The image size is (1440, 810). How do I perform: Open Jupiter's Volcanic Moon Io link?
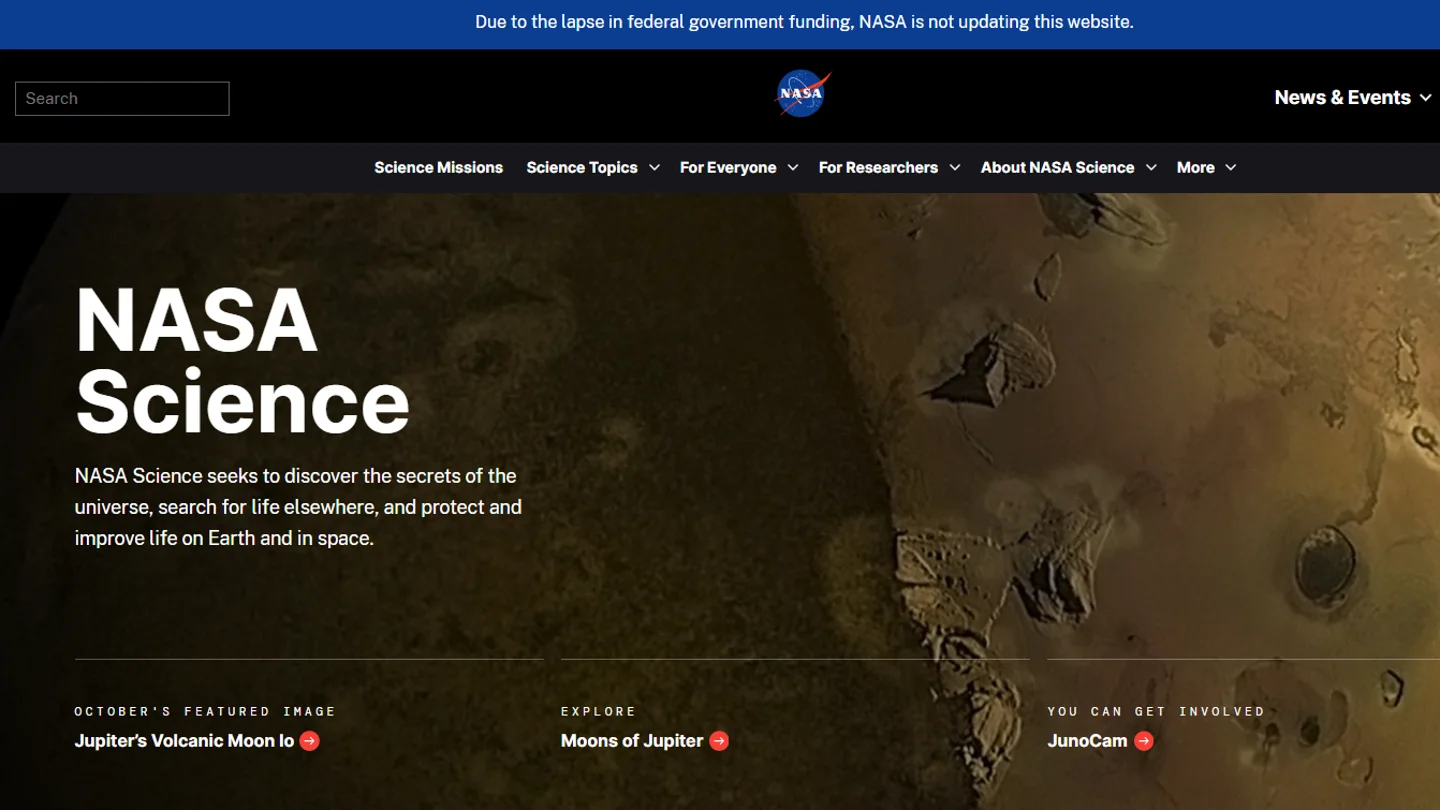184,741
